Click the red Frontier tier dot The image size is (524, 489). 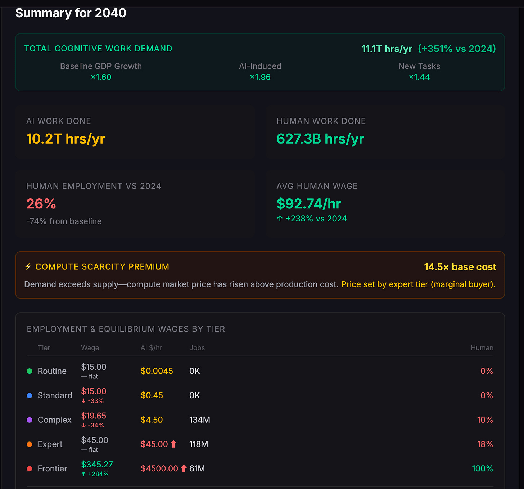coord(29,469)
